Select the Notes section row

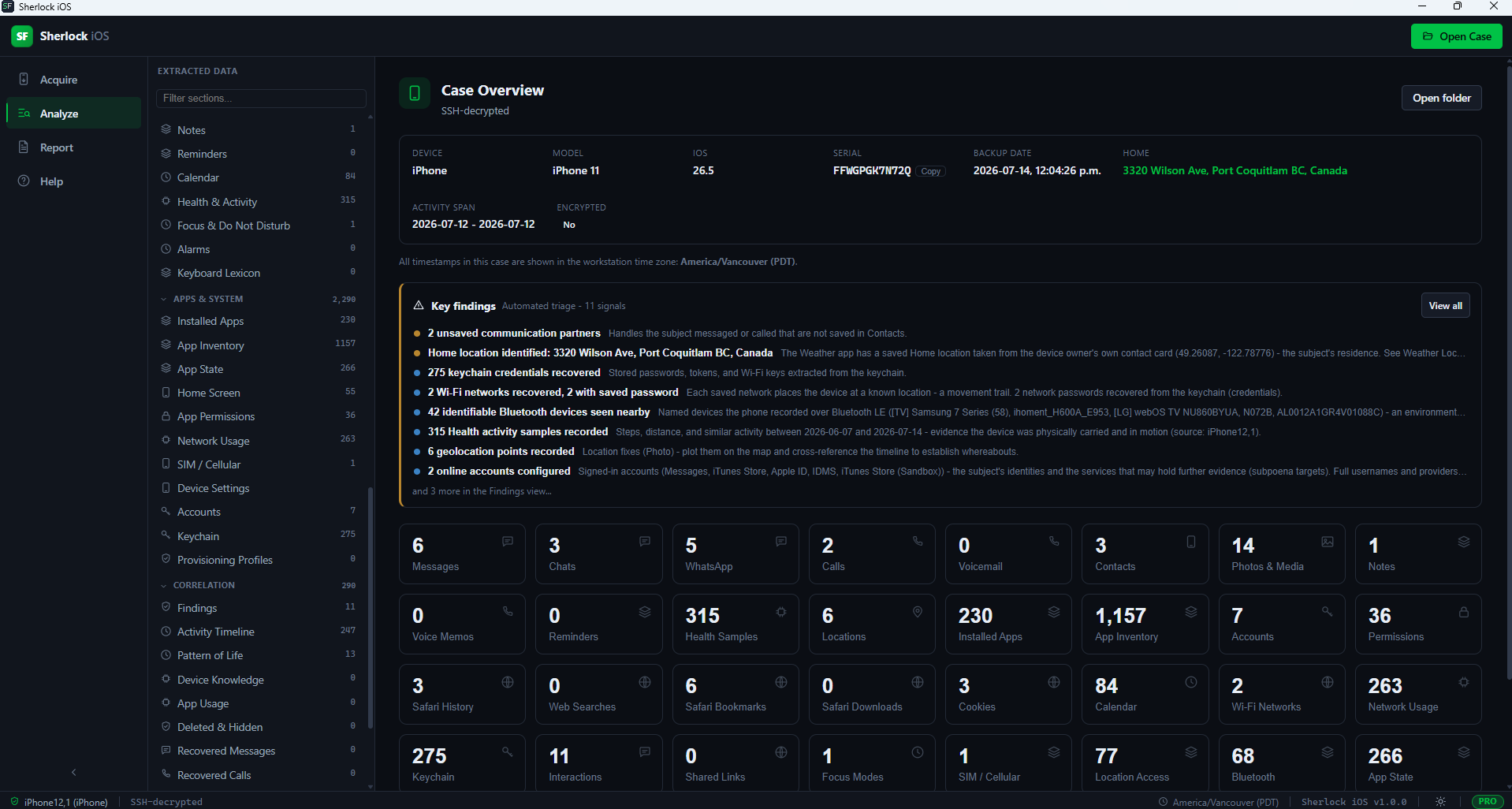coord(259,130)
